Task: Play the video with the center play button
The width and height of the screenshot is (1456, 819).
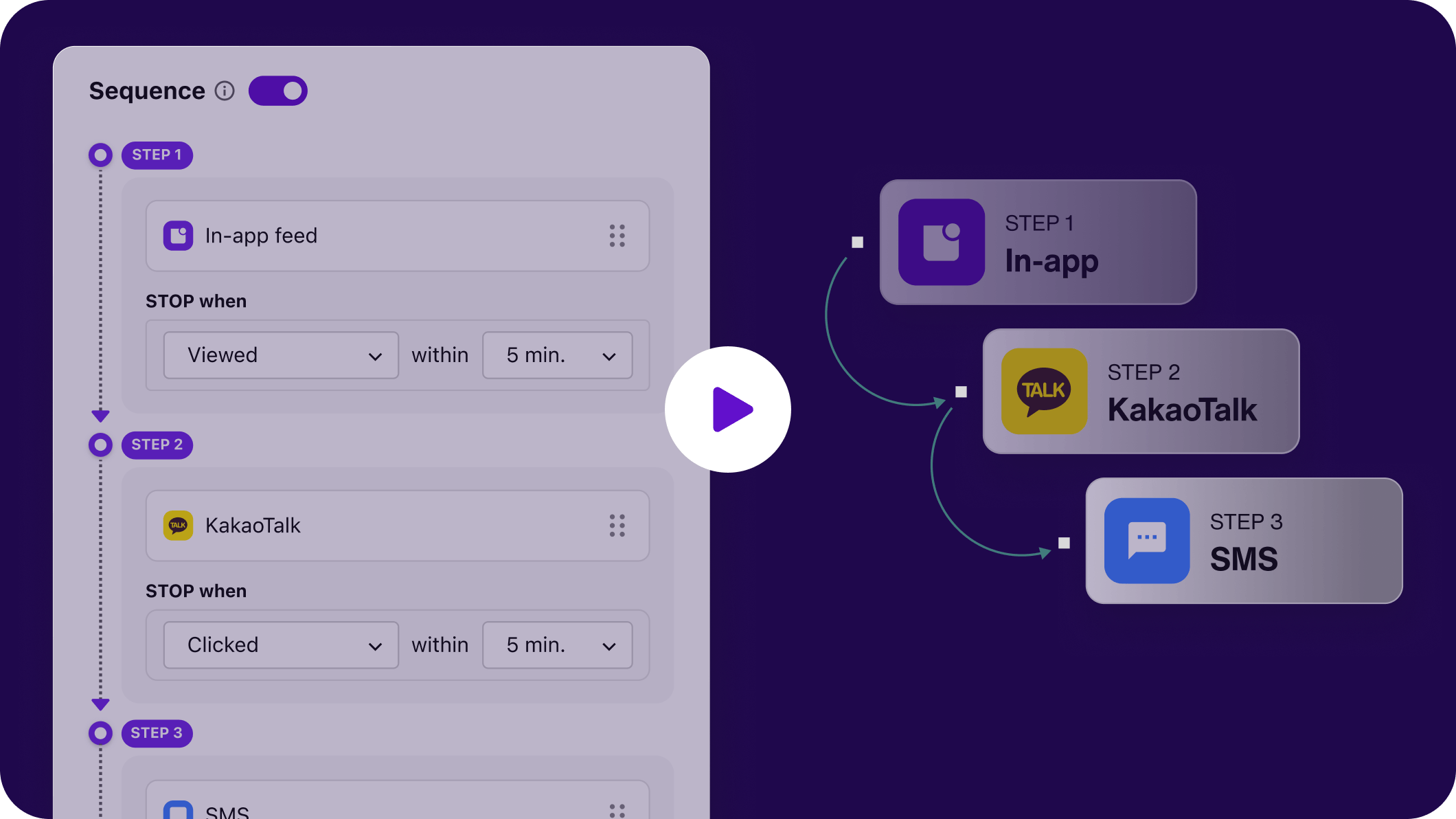Action: 728,410
